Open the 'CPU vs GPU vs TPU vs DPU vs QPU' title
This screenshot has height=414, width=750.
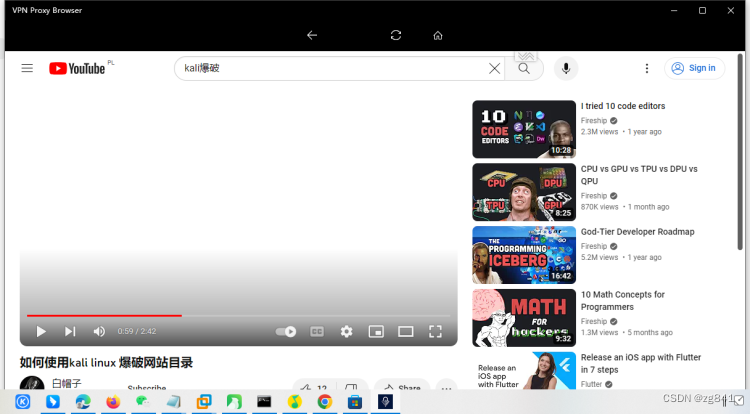coord(639,175)
